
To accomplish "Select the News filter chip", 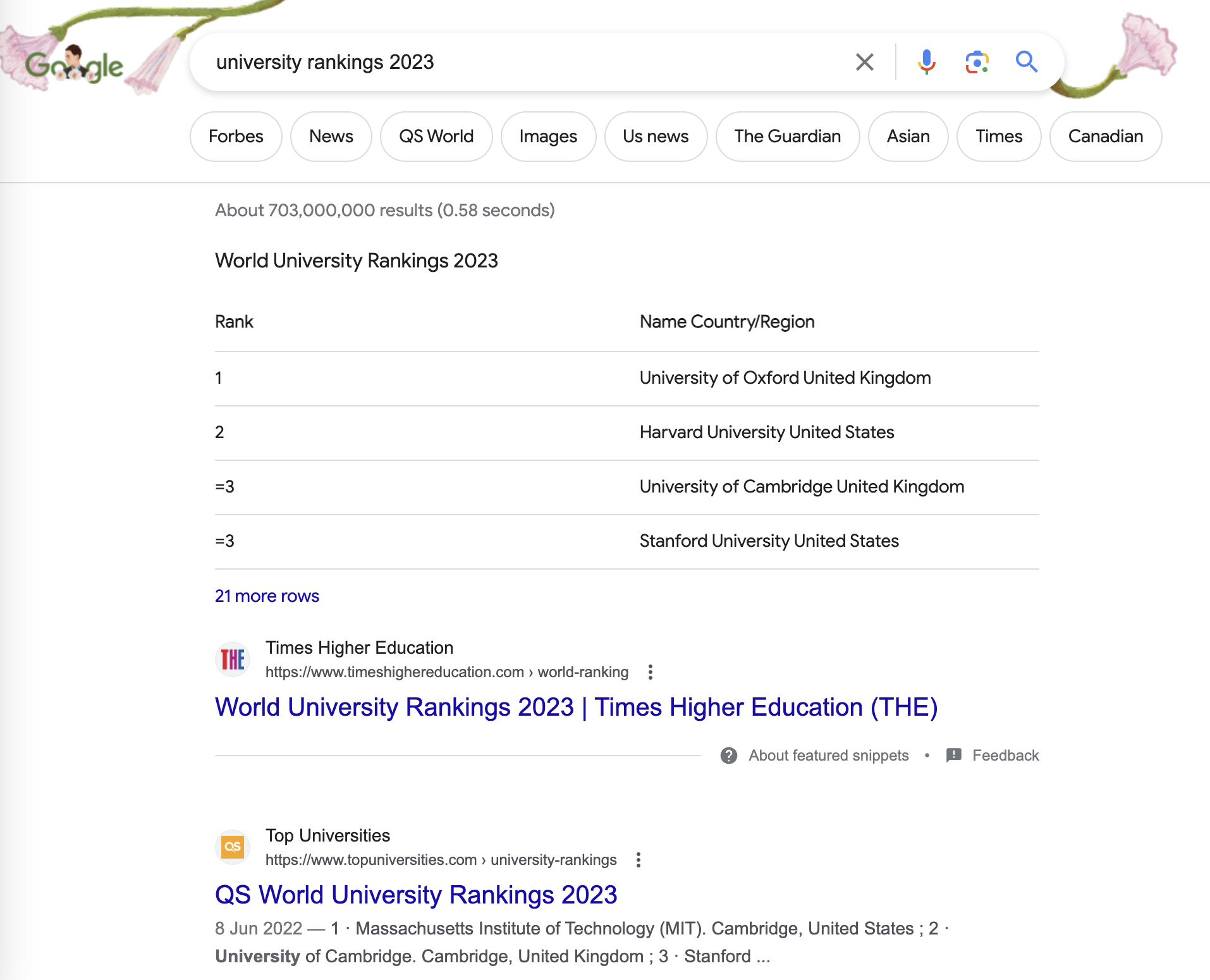I will [331, 137].
